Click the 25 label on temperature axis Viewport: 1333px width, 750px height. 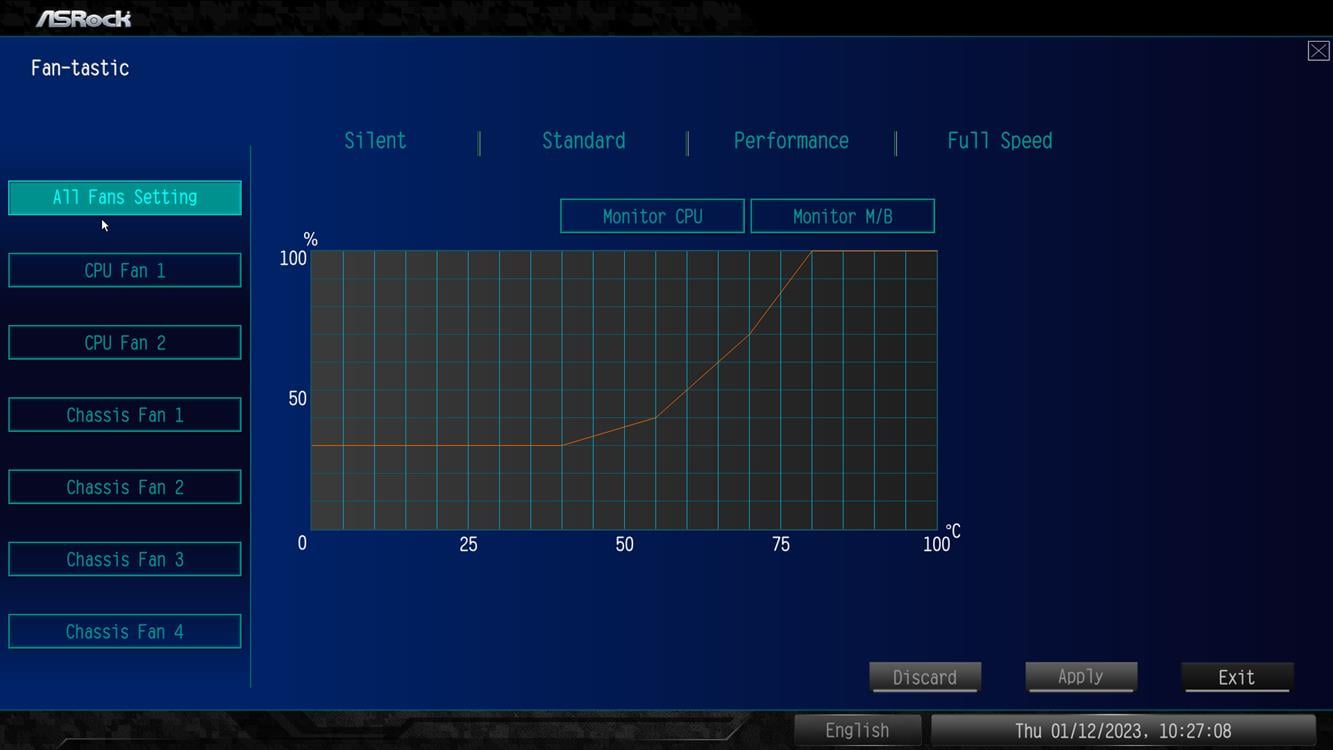(468, 545)
